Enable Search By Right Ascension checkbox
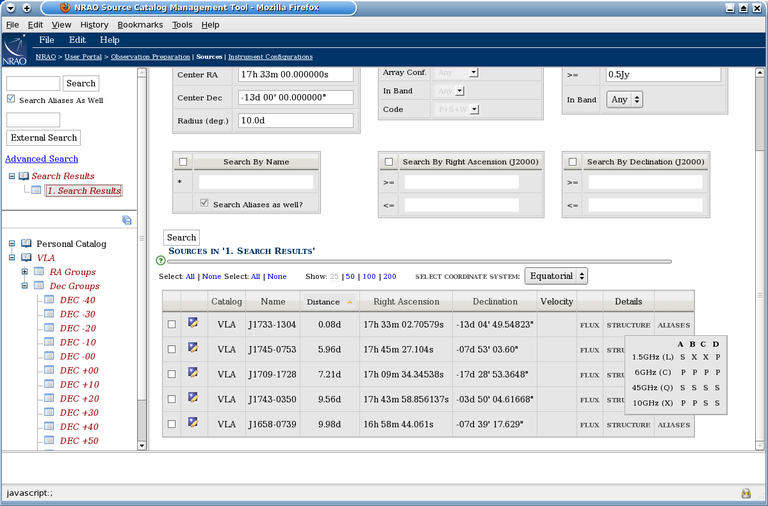Screen dimensions: 768x506 point(389,162)
